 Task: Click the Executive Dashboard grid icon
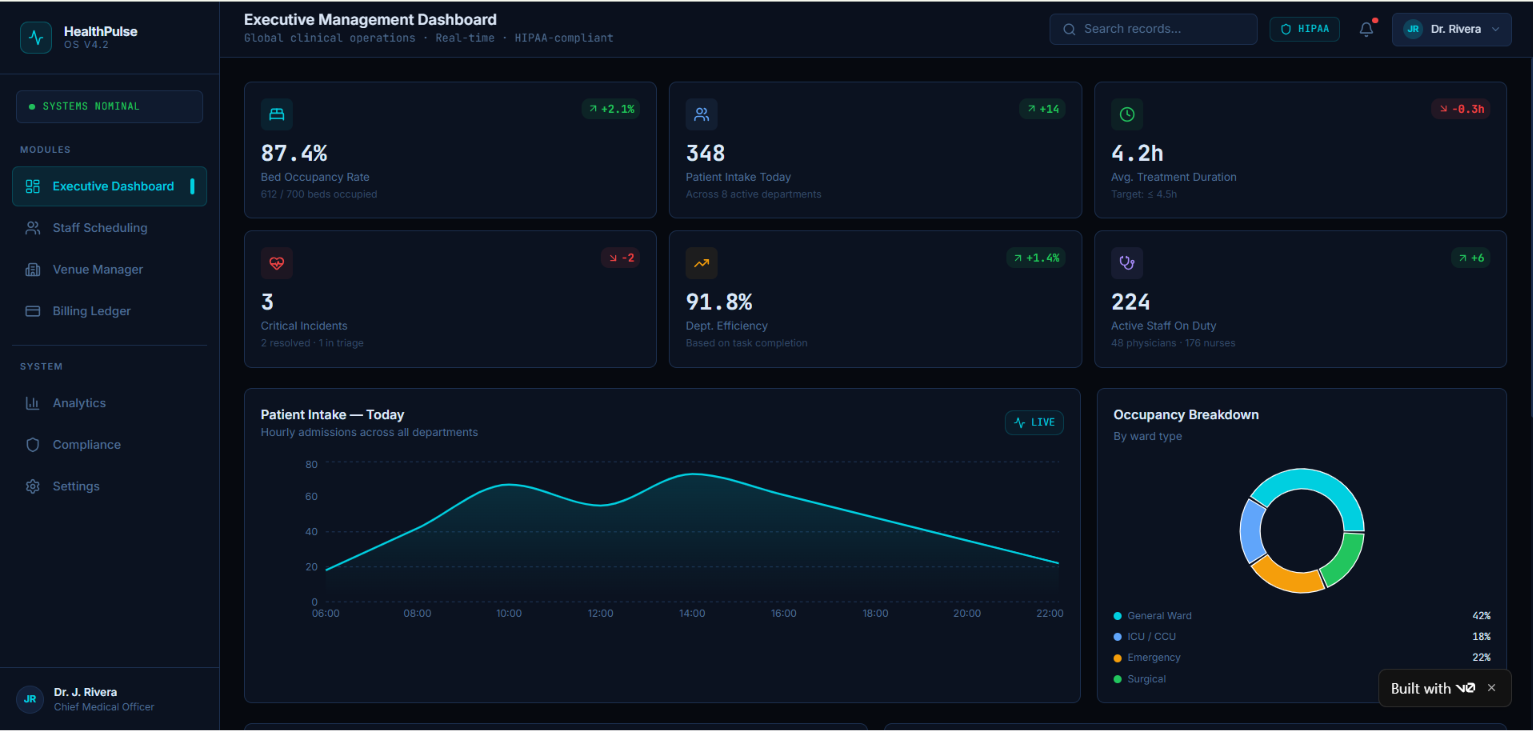click(33, 186)
